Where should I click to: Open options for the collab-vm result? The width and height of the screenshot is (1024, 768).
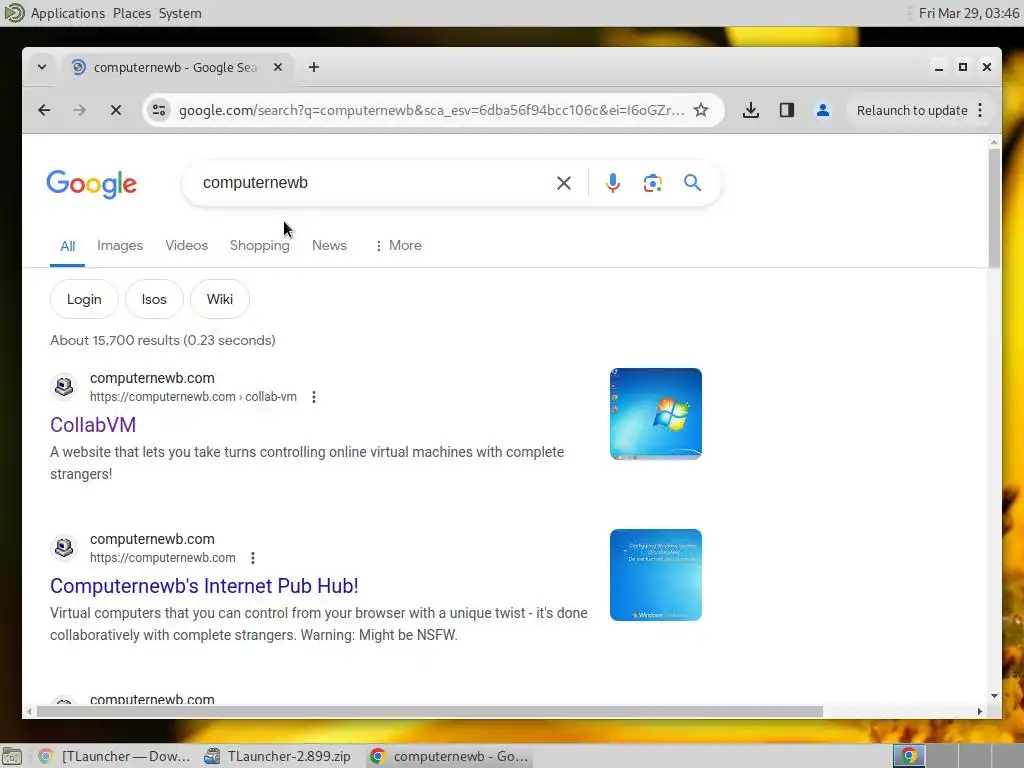click(x=314, y=397)
